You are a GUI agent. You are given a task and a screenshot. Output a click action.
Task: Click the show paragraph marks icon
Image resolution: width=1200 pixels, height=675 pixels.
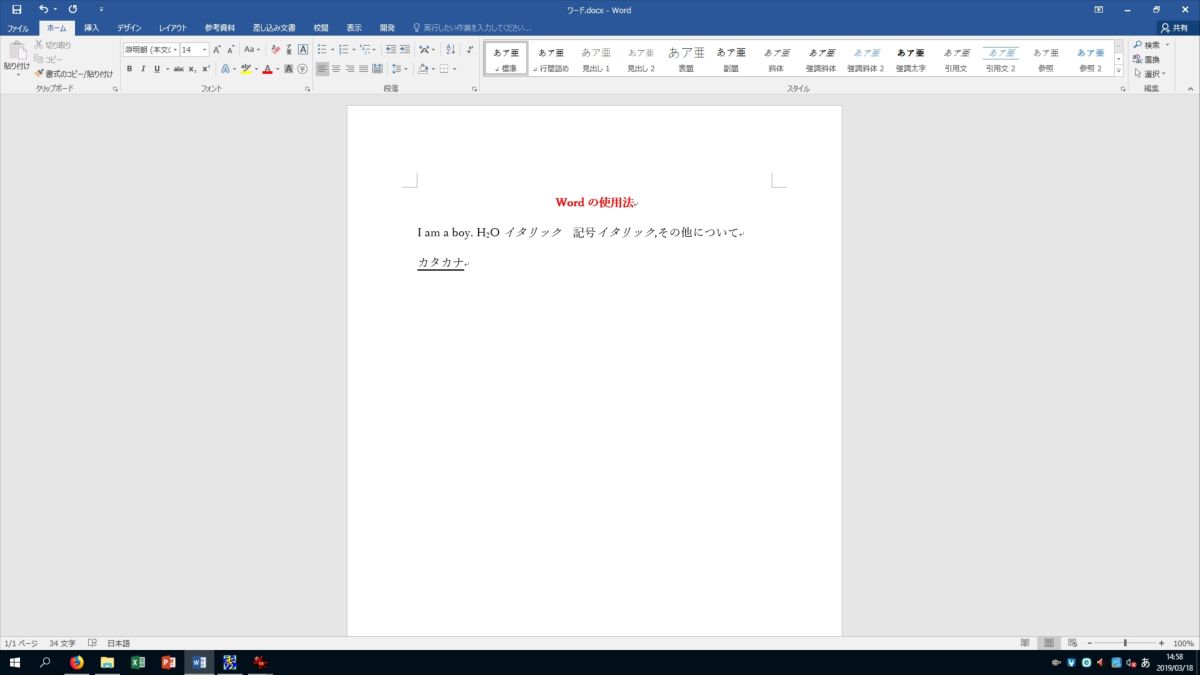pyautogui.click(x=470, y=49)
